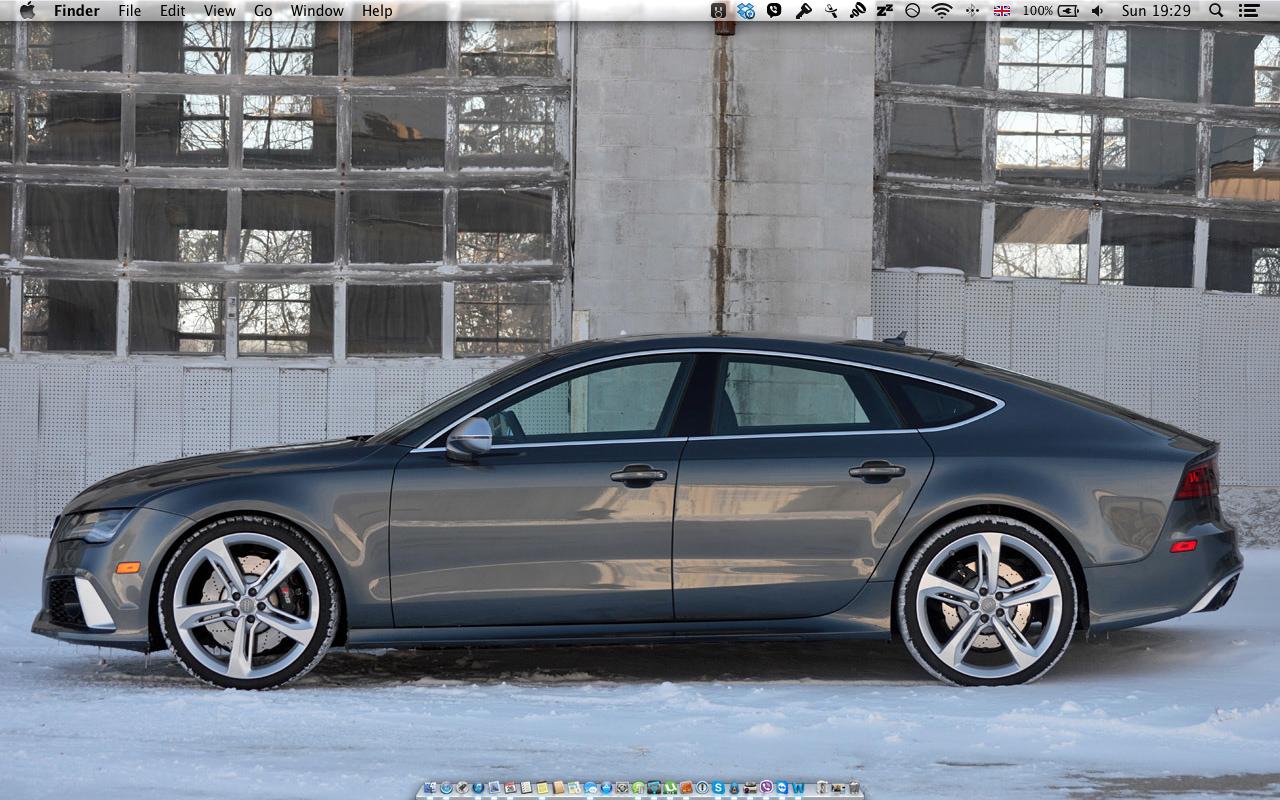Click the key icon in the menu bar
Image resolution: width=1280 pixels, height=800 pixels.
(803, 10)
